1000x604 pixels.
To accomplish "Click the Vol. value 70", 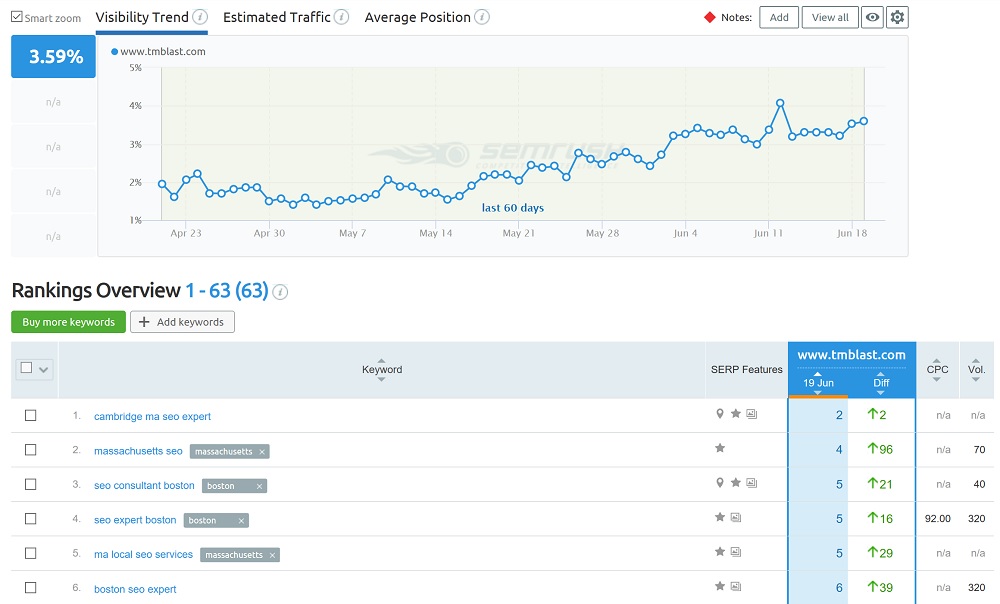I will click(980, 450).
